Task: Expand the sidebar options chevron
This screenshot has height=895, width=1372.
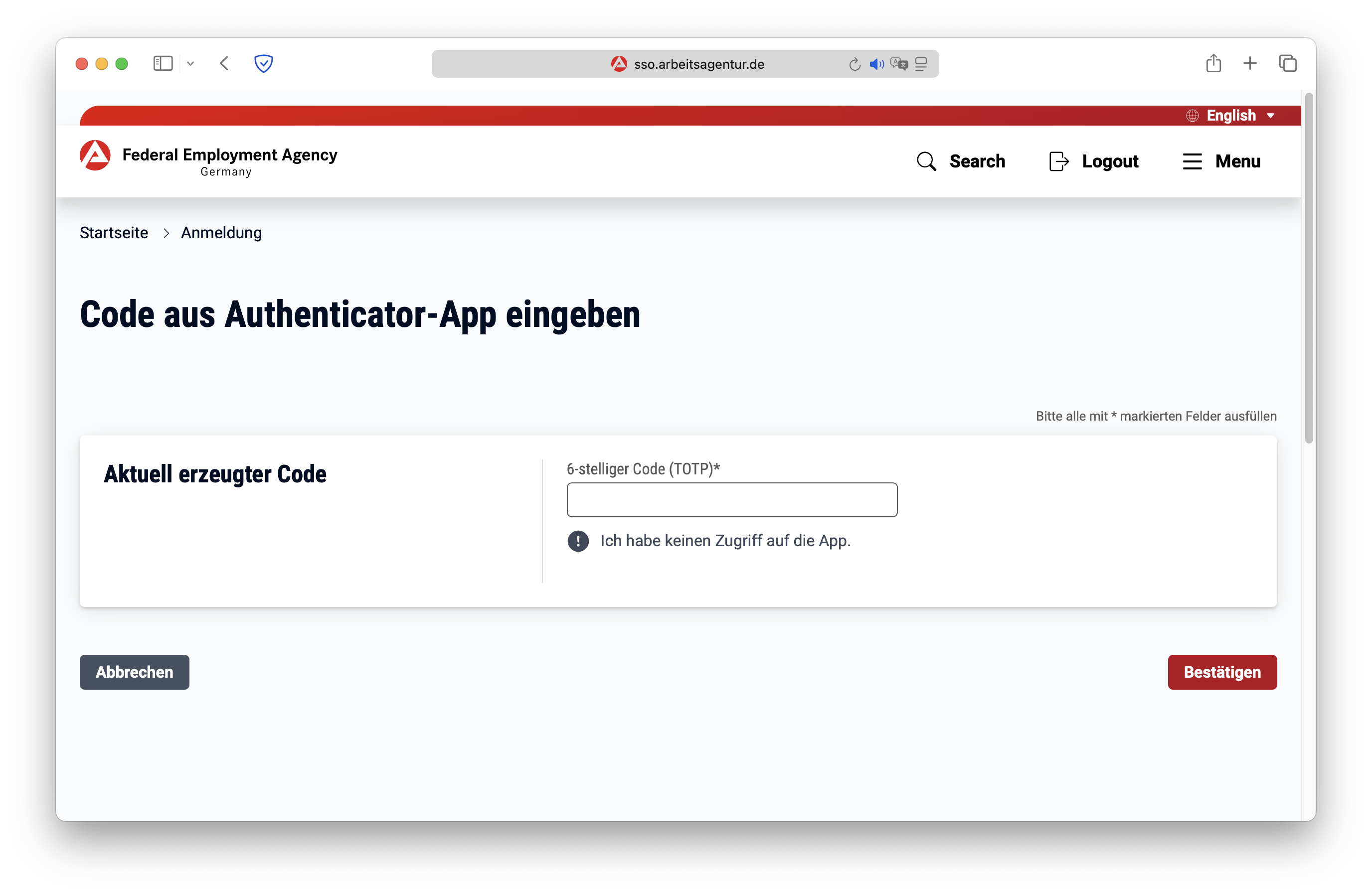Action: (191, 63)
